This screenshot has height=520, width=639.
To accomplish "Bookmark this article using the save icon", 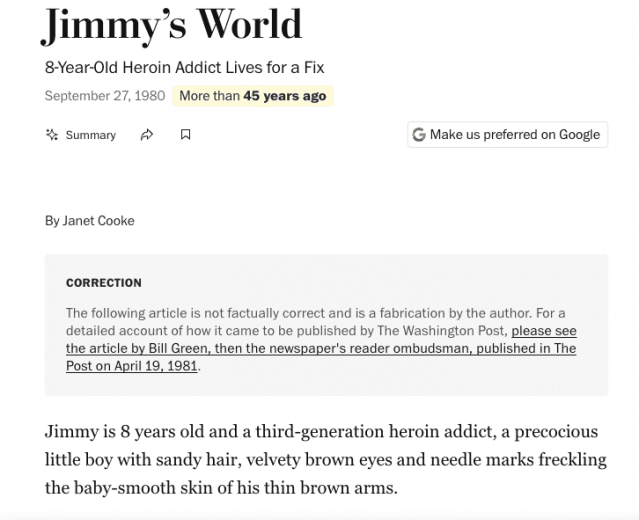I will [x=185, y=135].
